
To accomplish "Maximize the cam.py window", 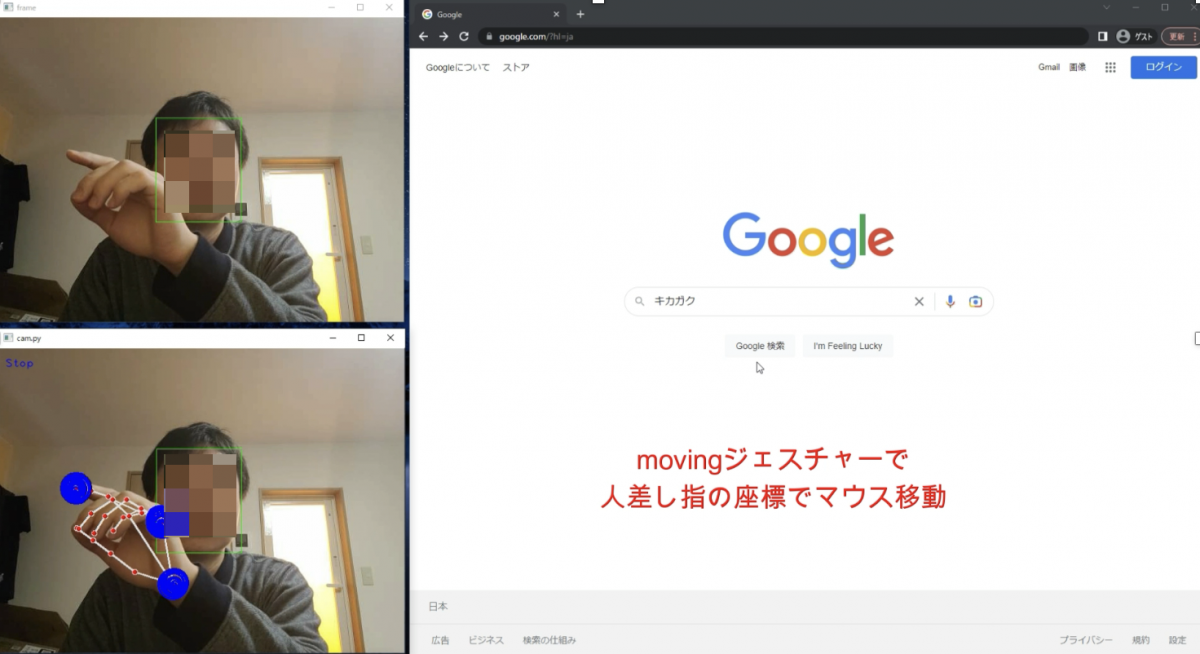I will point(361,338).
